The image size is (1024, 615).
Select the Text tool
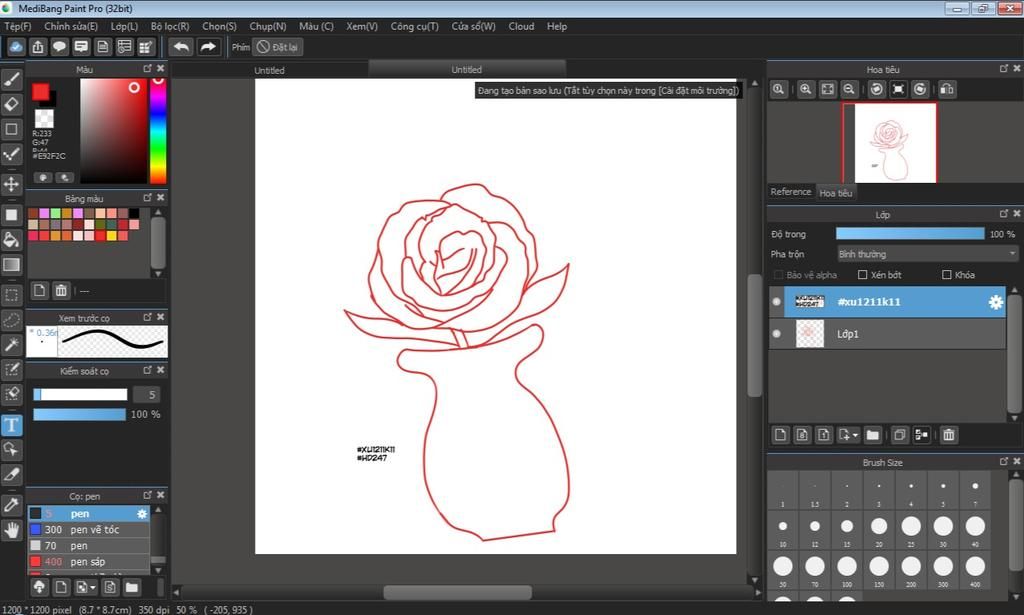12,425
